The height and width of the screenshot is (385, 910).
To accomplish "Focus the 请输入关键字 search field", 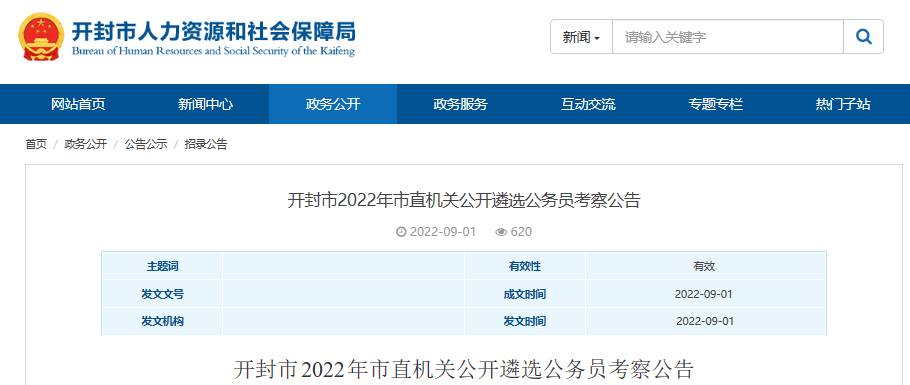I will [x=728, y=37].
